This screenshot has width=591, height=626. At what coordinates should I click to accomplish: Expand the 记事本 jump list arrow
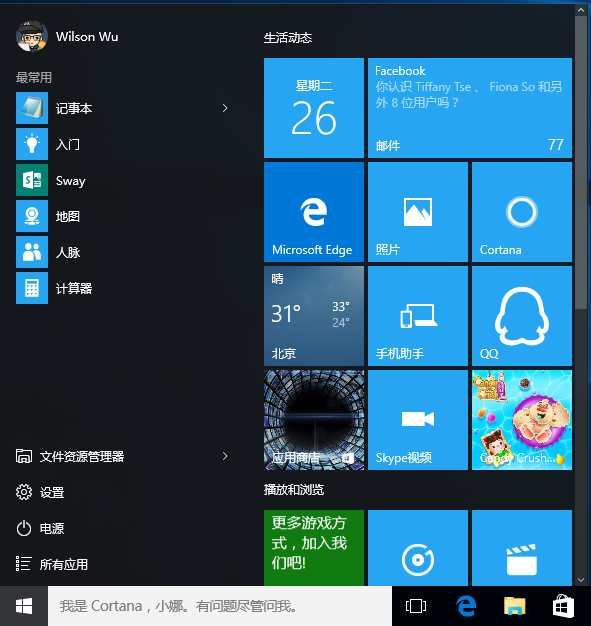click(x=225, y=108)
